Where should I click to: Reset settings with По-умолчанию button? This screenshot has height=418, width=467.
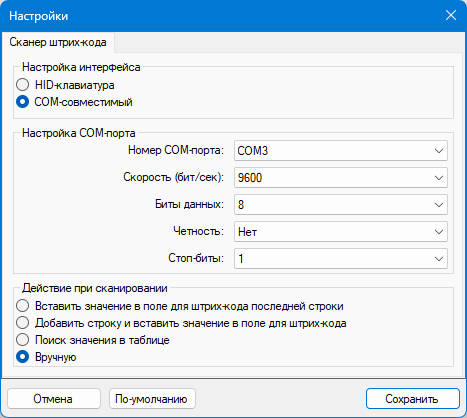[152, 399]
